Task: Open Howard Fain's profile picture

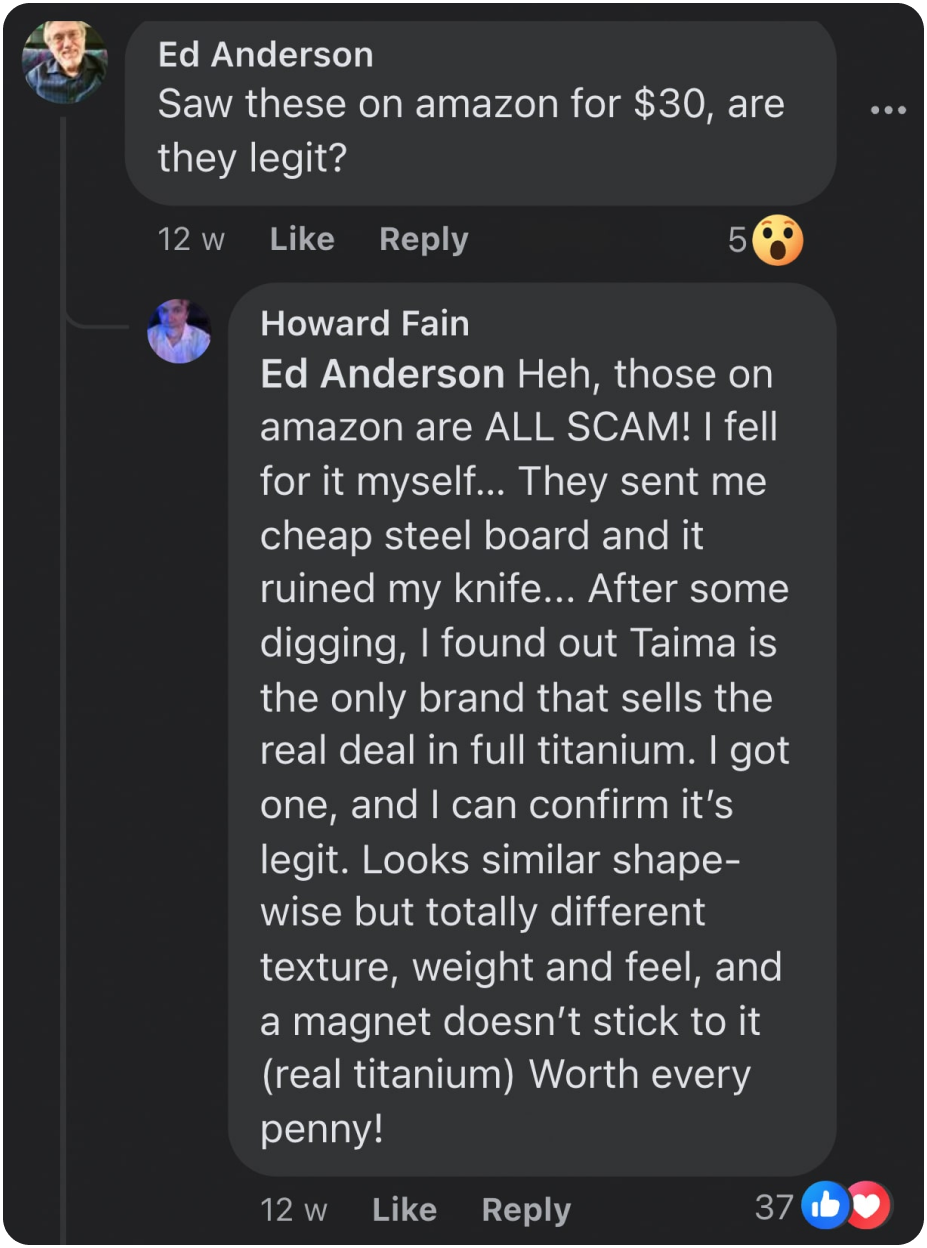Action: 179,331
